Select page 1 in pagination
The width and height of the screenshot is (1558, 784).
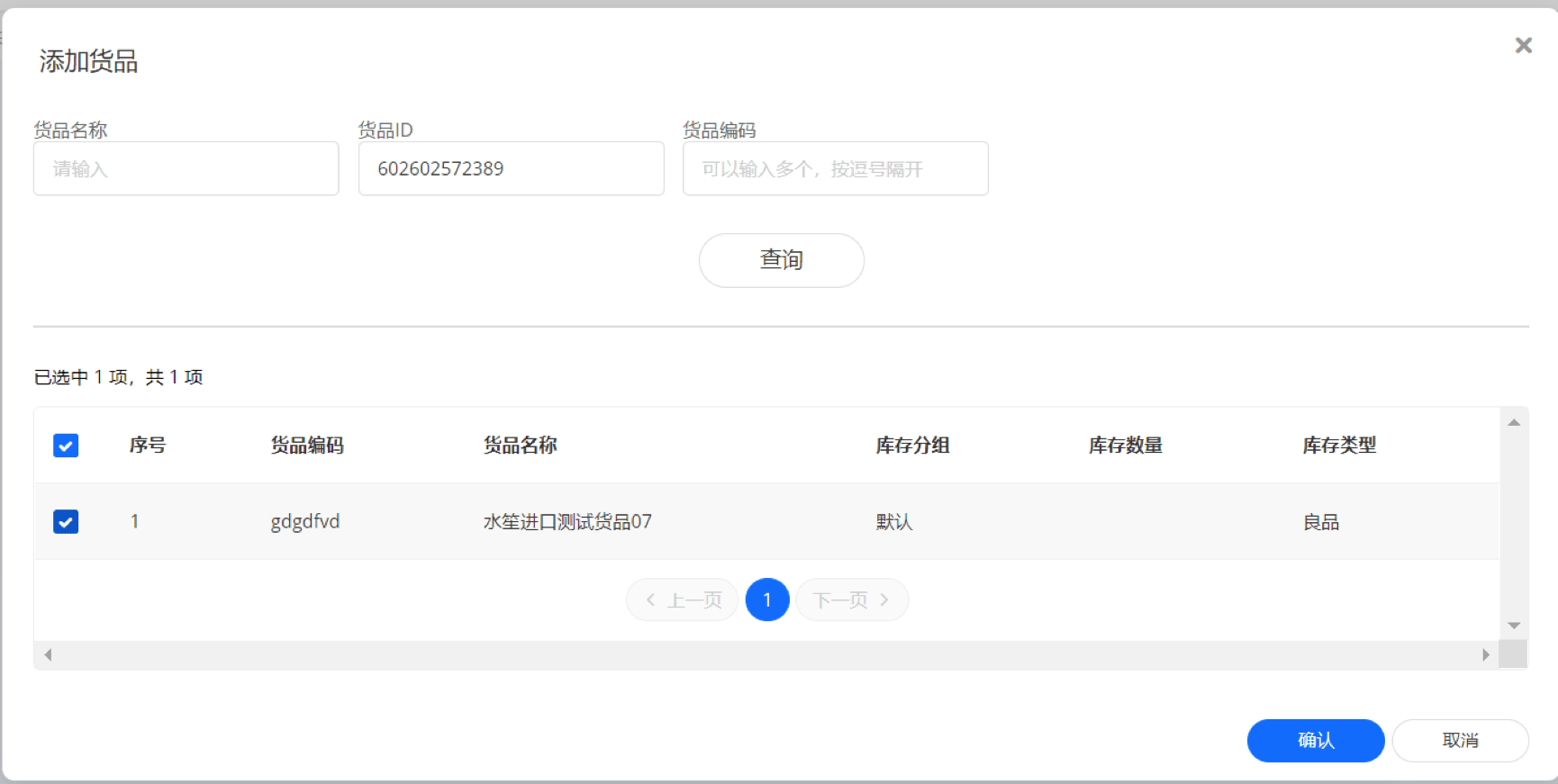[x=767, y=599]
